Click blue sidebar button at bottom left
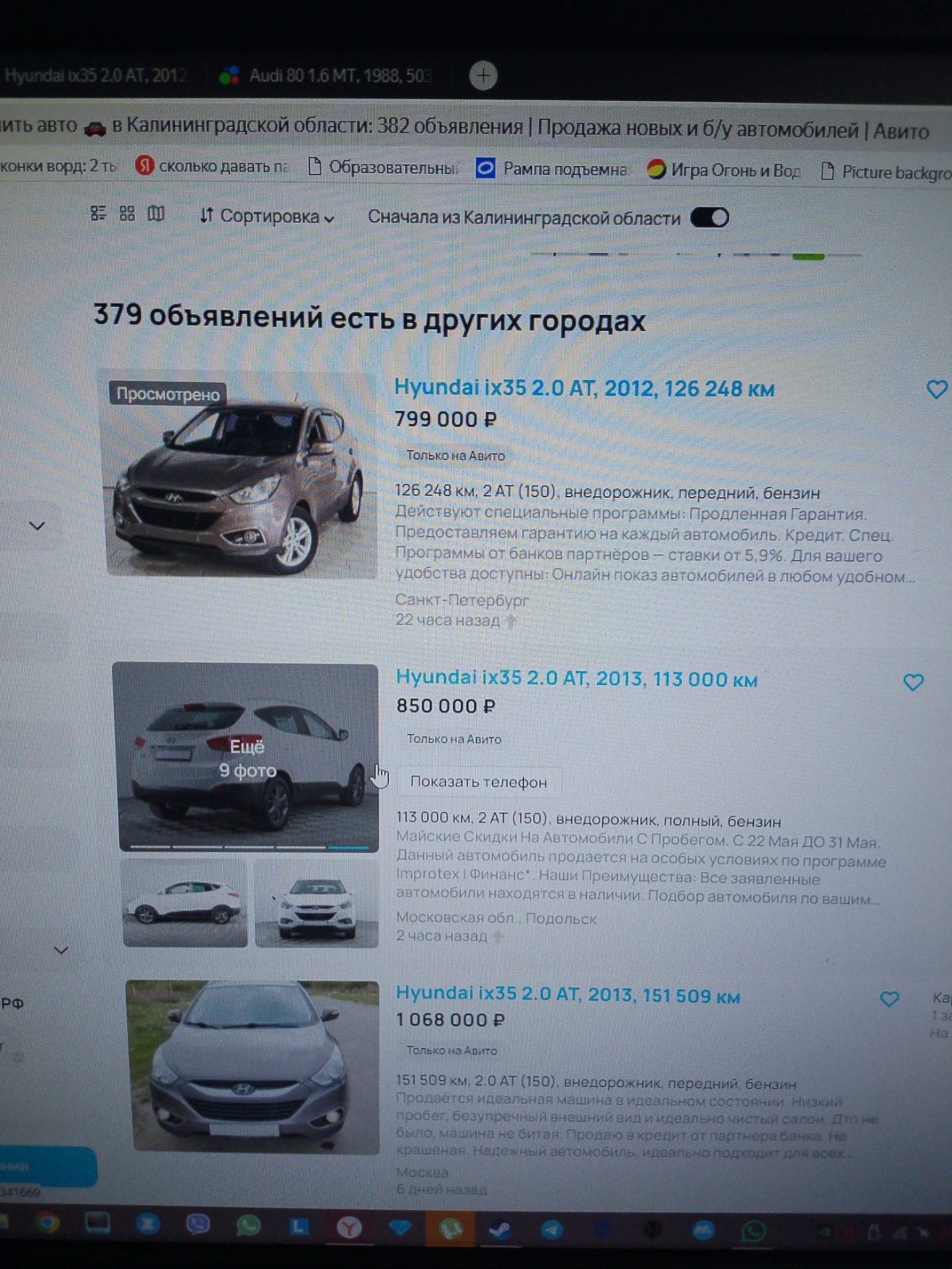Screen dimensions: 952x1269 tap(48, 1167)
